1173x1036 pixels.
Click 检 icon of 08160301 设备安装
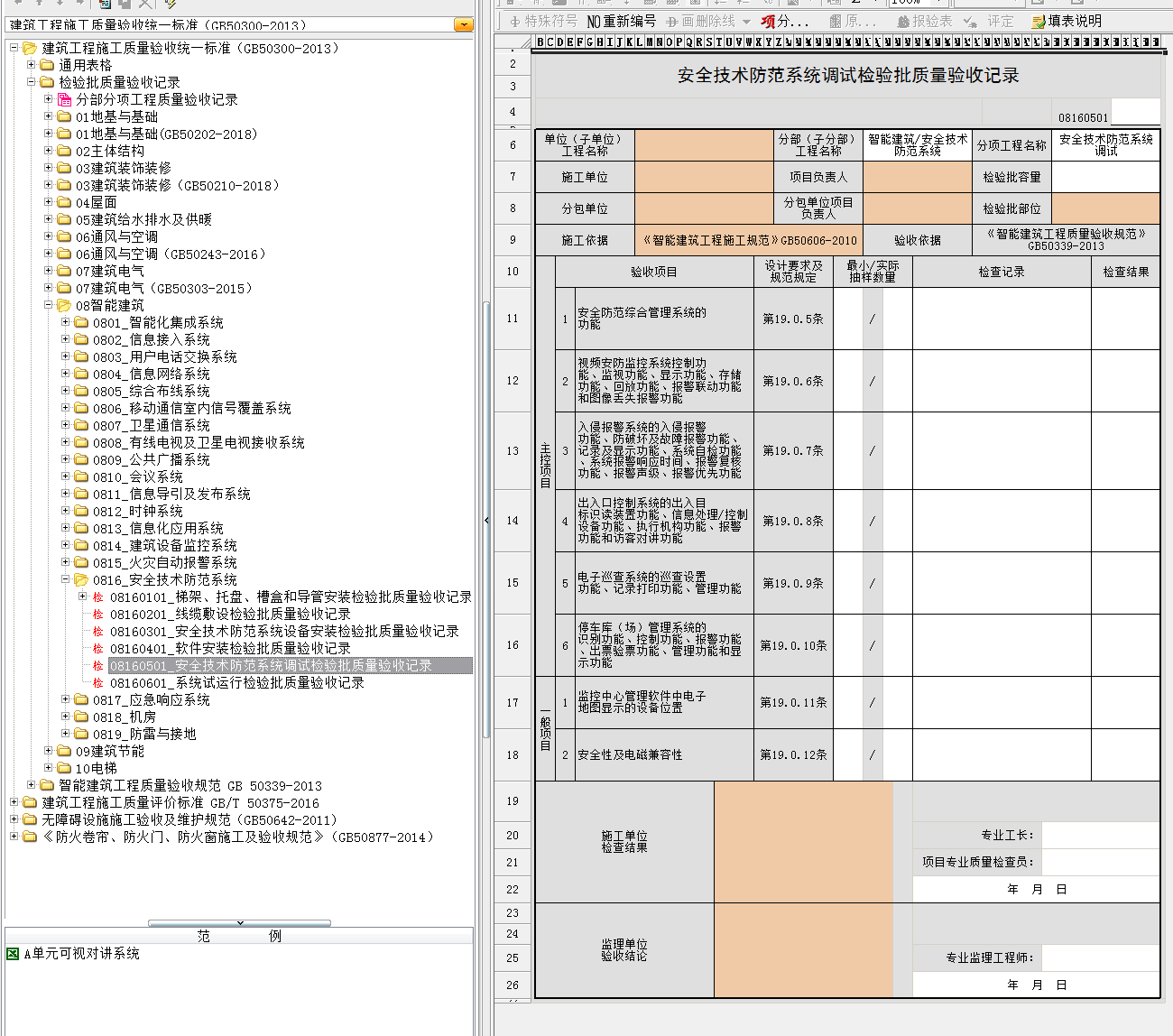pyautogui.click(x=98, y=631)
